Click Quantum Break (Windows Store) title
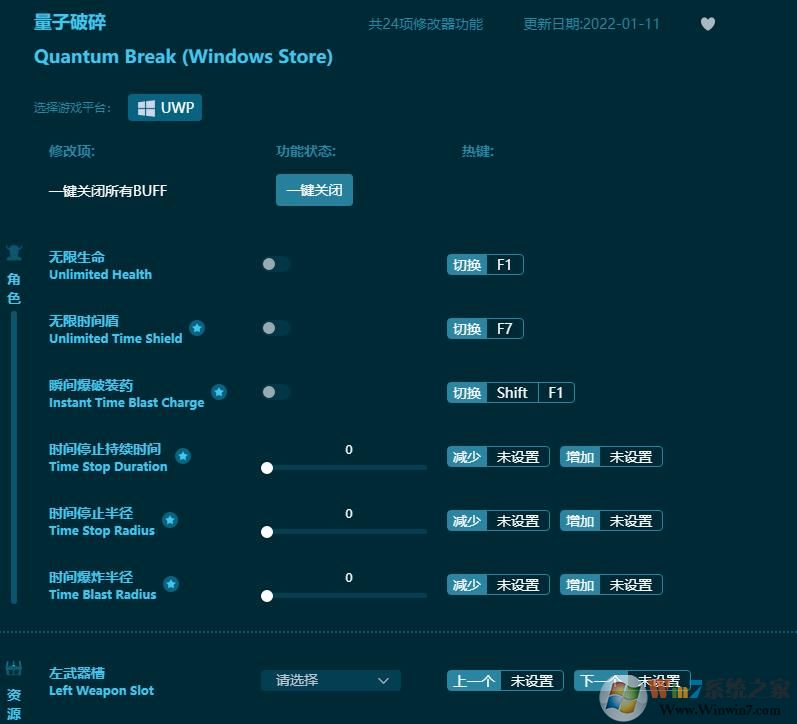 (183, 56)
